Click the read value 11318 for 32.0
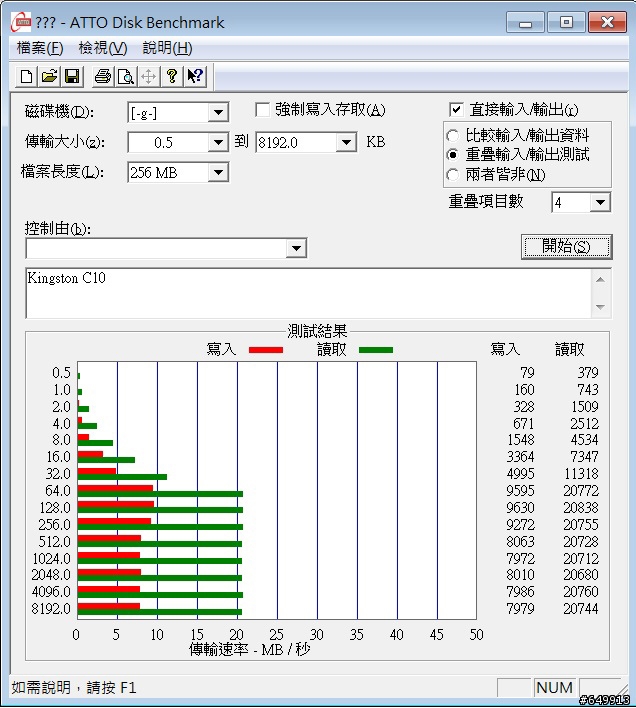 (x=581, y=474)
